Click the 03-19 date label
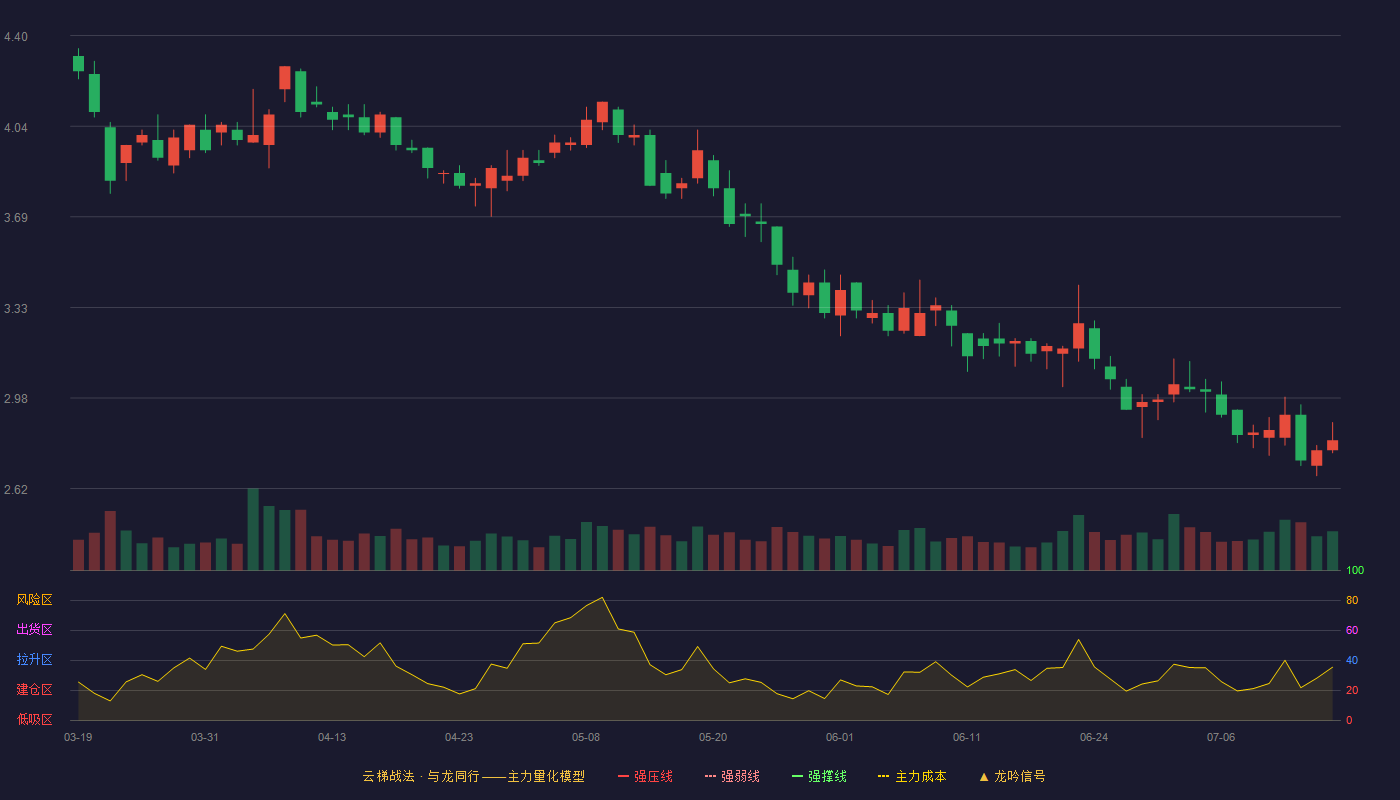 (x=78, y=737)
